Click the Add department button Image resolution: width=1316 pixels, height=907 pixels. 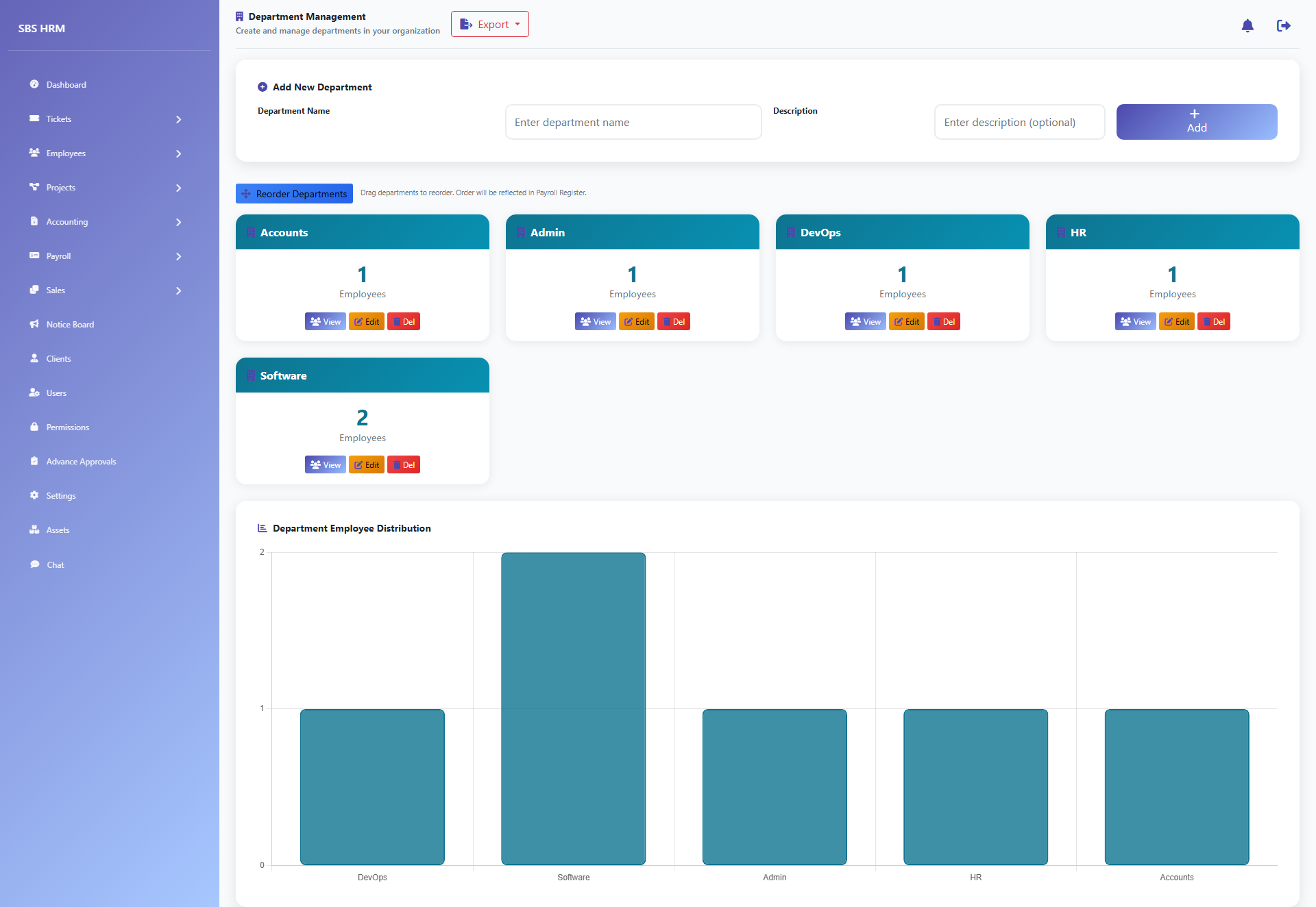click(1197, 122)
